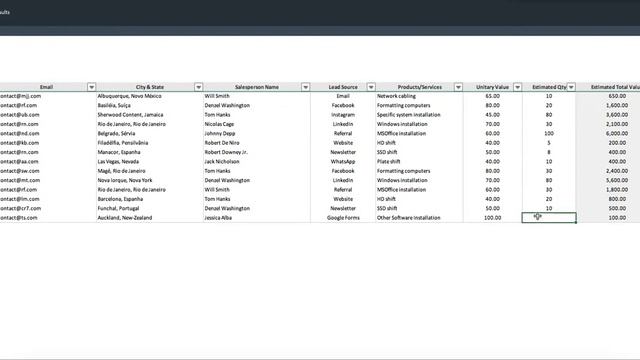The height and width of the screenshot is (360, 640).
Task: Select the Lead Source header cell
Action: (343, 87)
